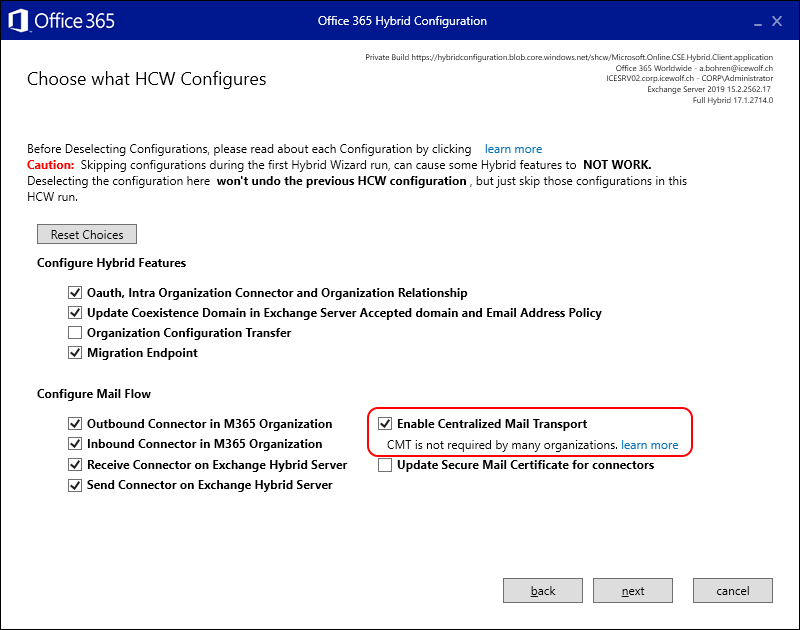Click the 'Configure Mail Flow' section label
This screenshot has height=630, width=800.
[94, 394]
